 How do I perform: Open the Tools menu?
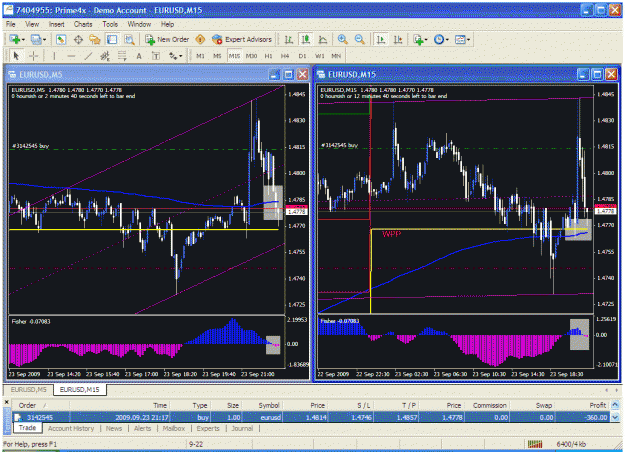(110, 24)
